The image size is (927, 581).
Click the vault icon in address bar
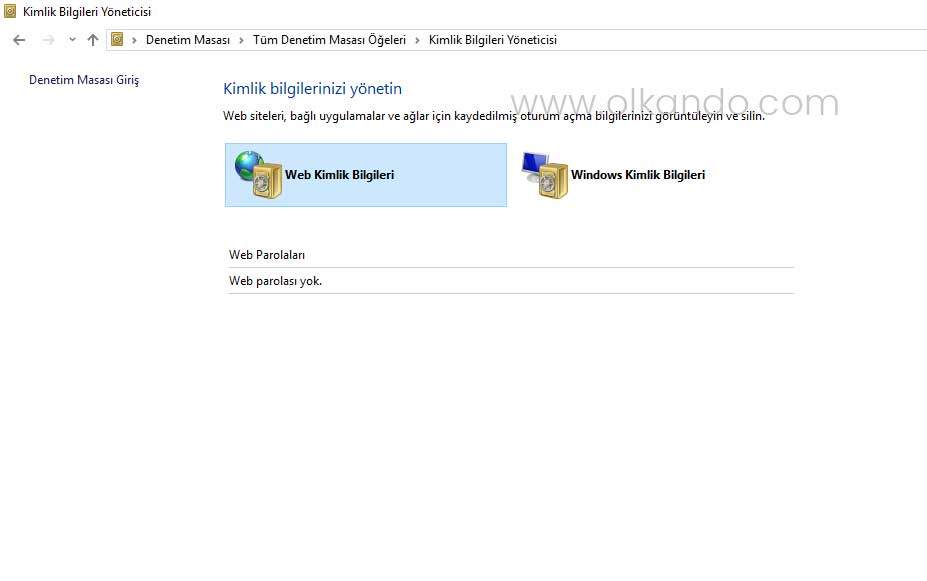point(117,40)
